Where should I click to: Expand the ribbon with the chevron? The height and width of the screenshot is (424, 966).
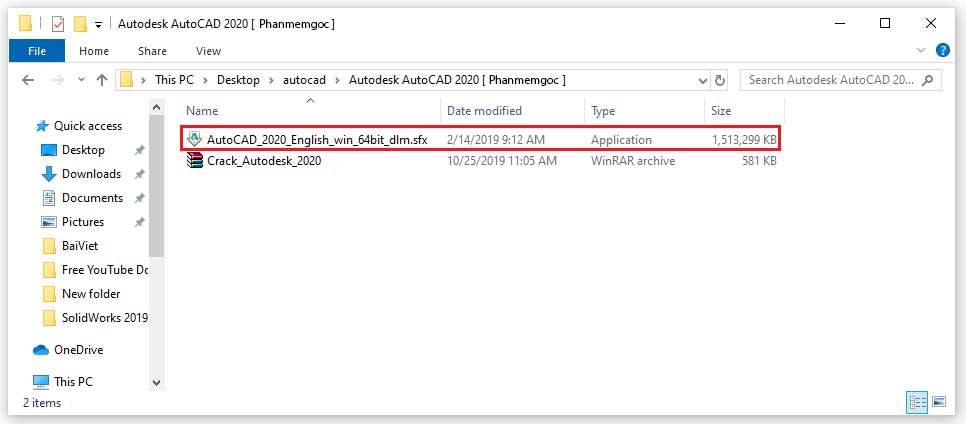[921, 50]
